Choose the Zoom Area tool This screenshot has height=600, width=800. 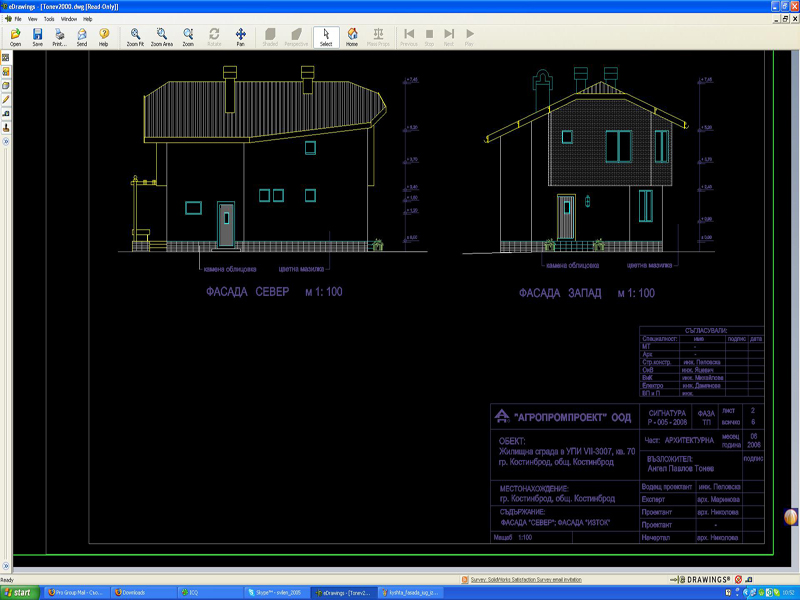tap(162, 37)
